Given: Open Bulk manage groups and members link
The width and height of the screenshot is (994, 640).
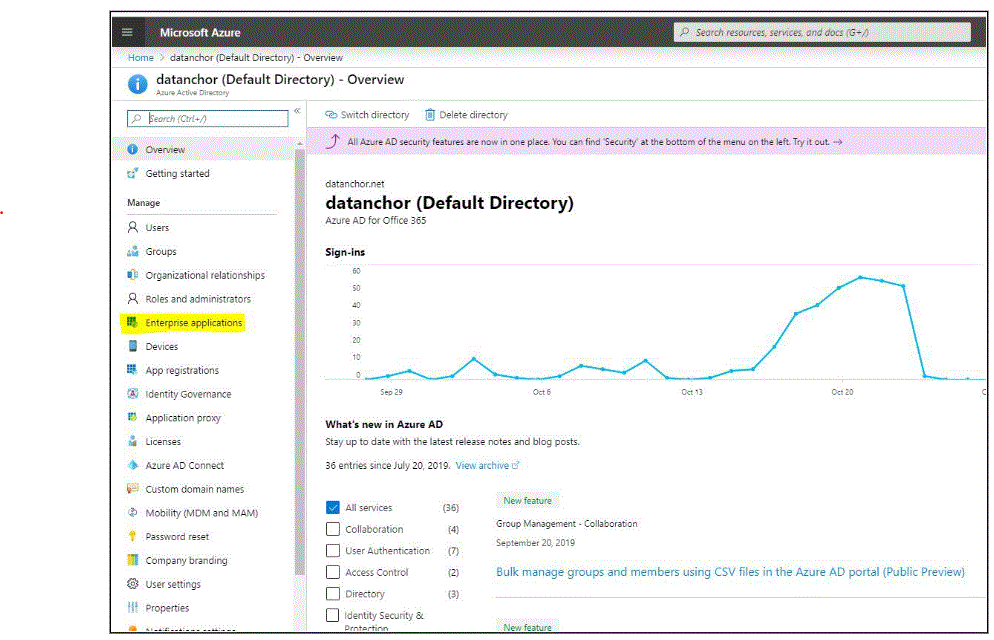Looking at the screenshot, I should (730, 572).
